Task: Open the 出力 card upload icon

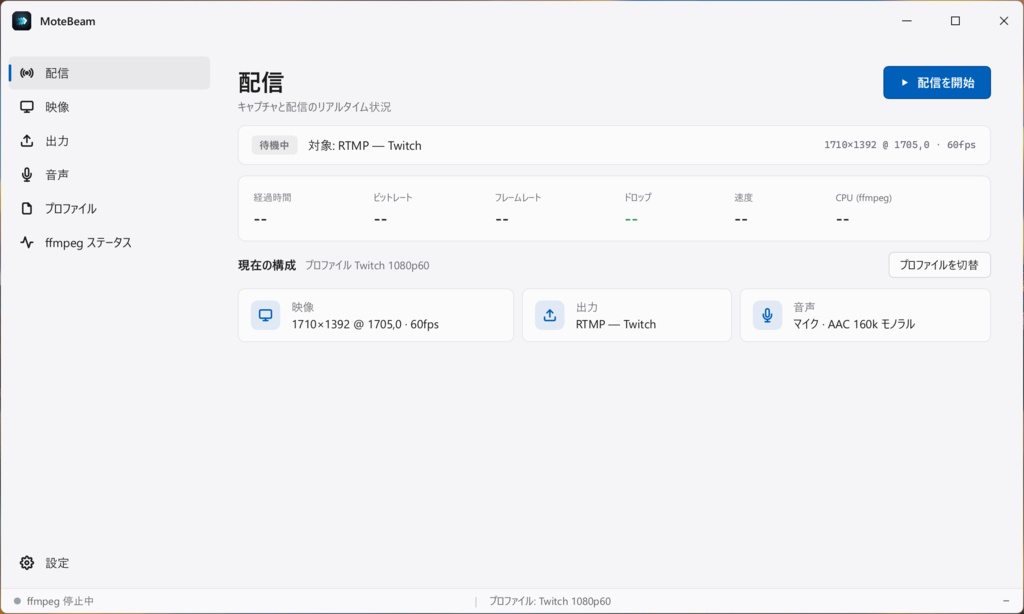Action: [x=550, y=315]
